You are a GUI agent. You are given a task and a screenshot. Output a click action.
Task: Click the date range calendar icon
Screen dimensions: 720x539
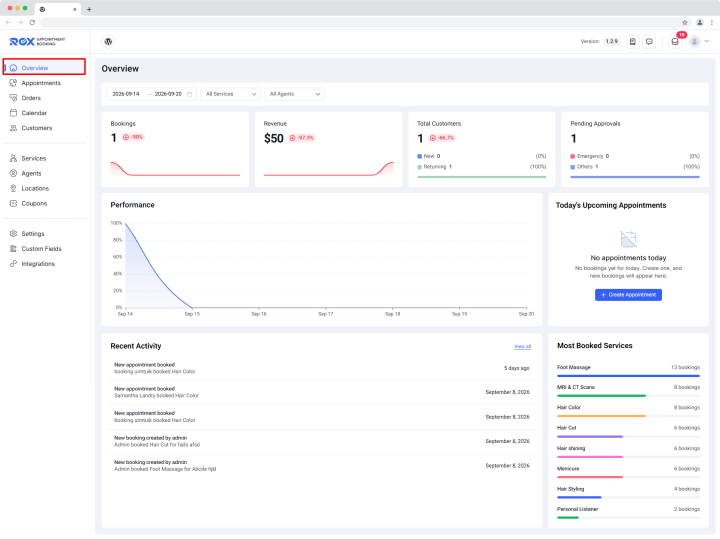[x=190, y=94]
